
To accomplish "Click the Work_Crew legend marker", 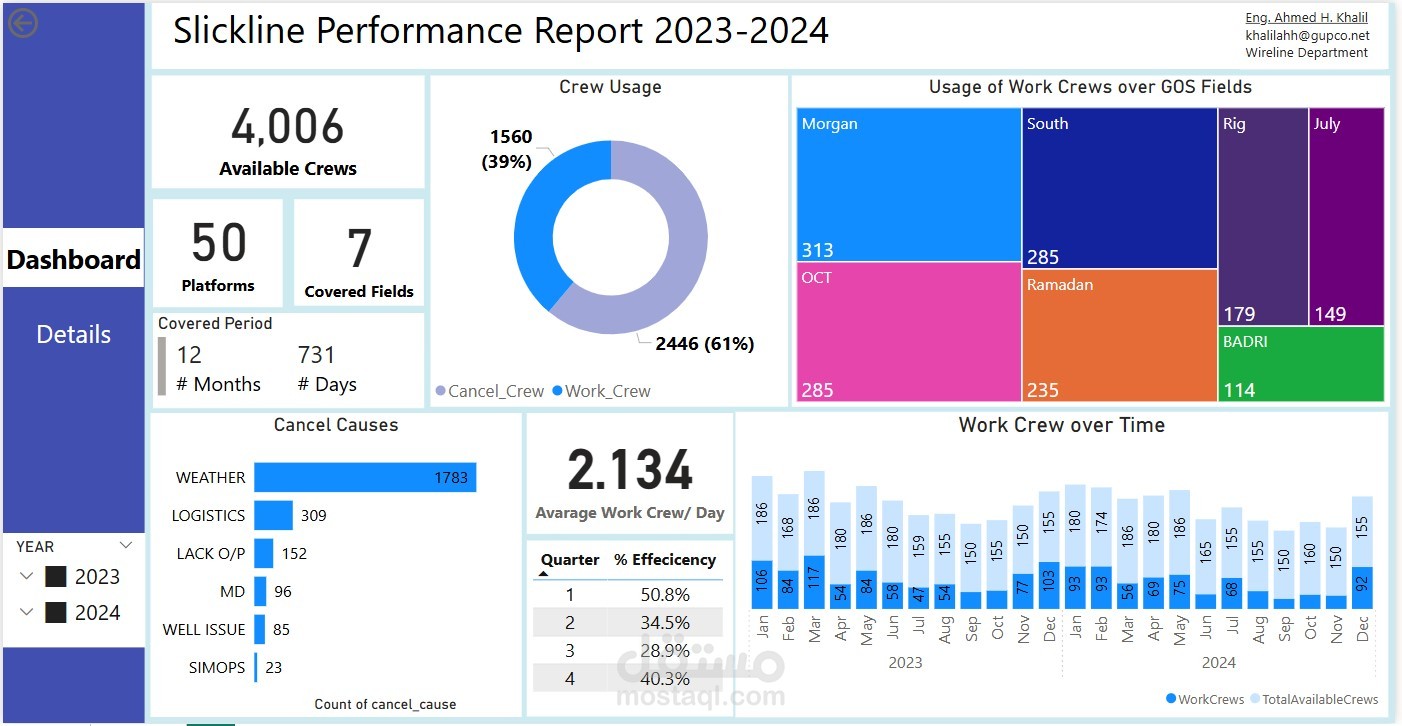I will 557,391.
